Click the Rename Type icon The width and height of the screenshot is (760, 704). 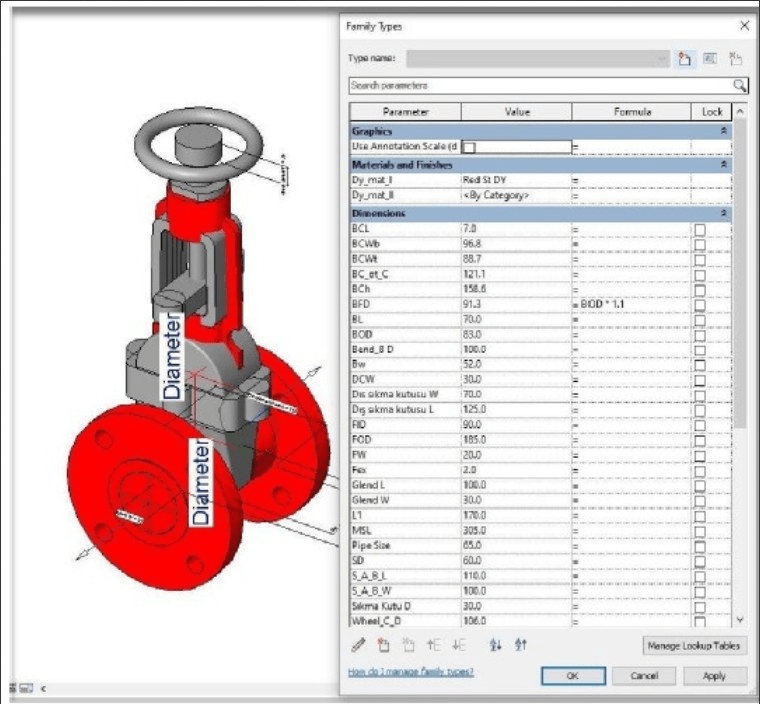[711, 59]
